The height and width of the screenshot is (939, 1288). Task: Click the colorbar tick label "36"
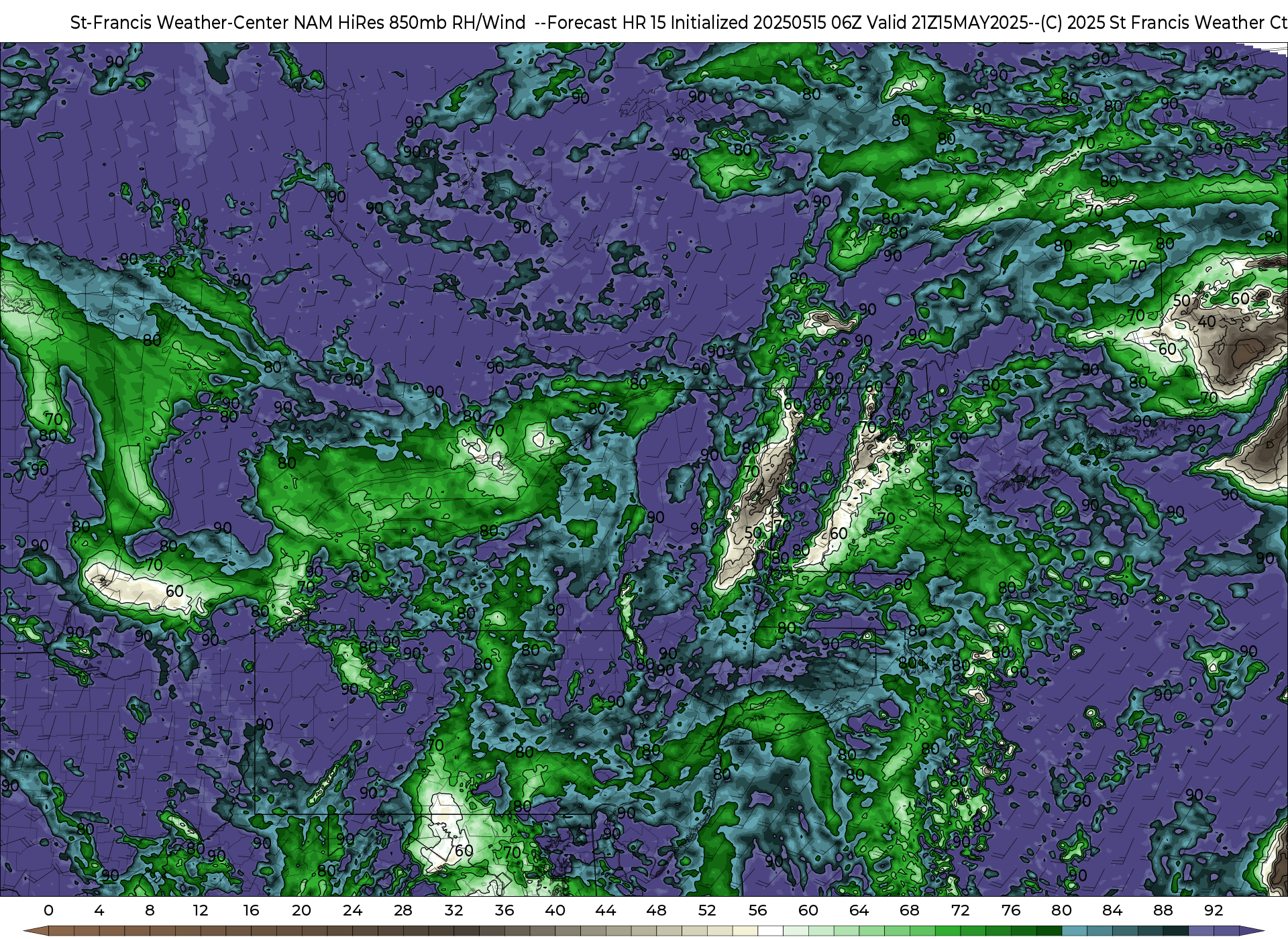504,910
